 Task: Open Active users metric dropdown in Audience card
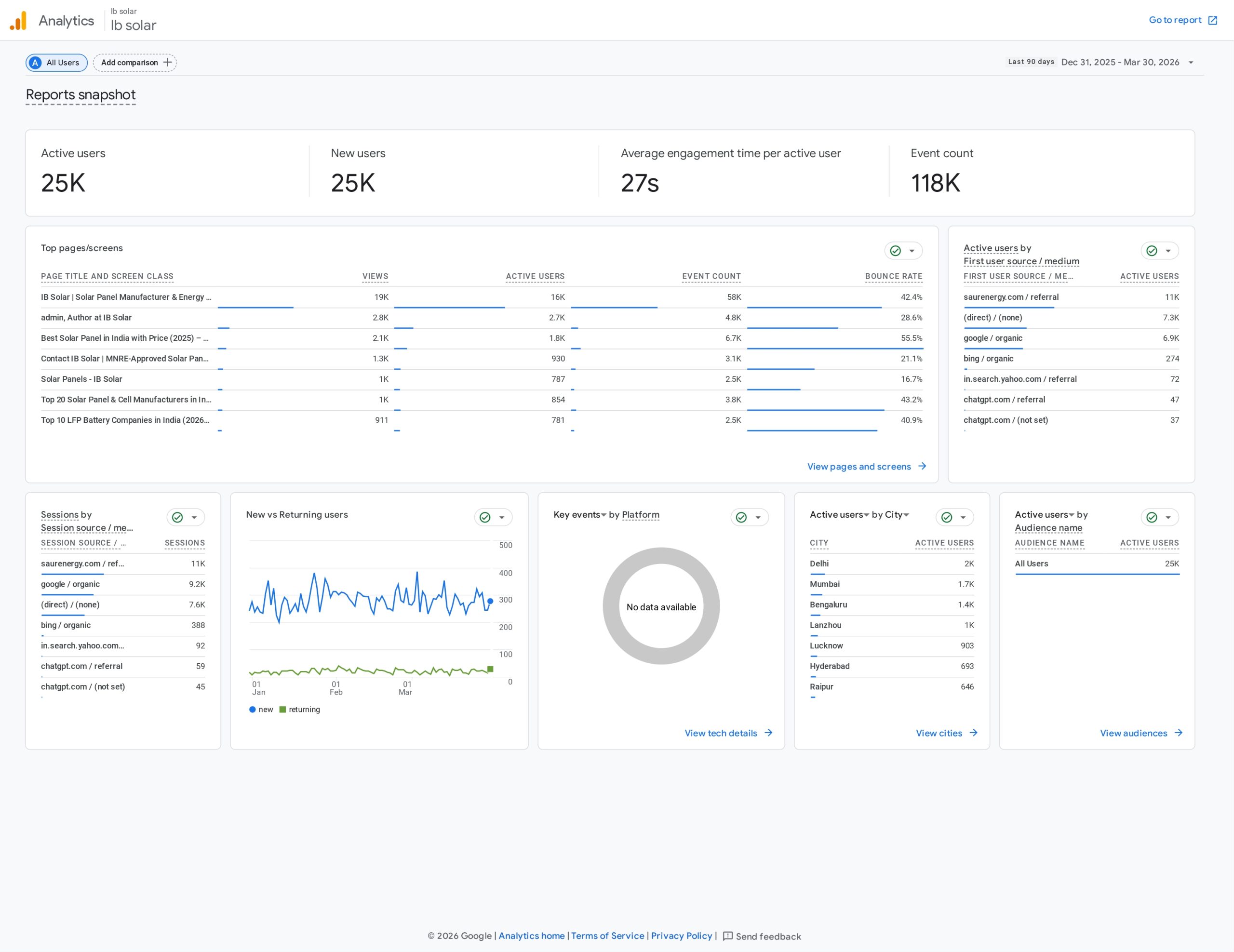[x=1071, y=515]
